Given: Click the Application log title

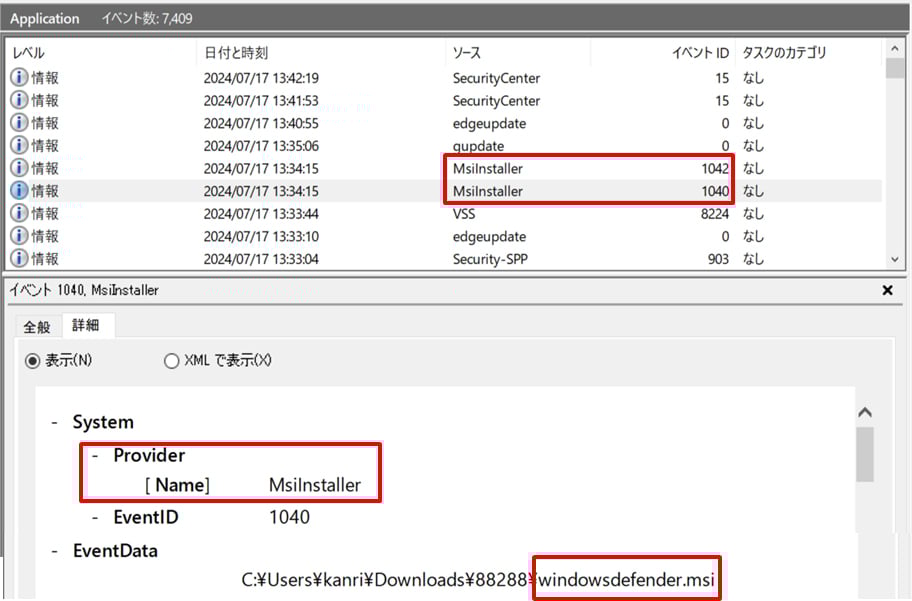Looking at the screenshot, I should point(45,19).
